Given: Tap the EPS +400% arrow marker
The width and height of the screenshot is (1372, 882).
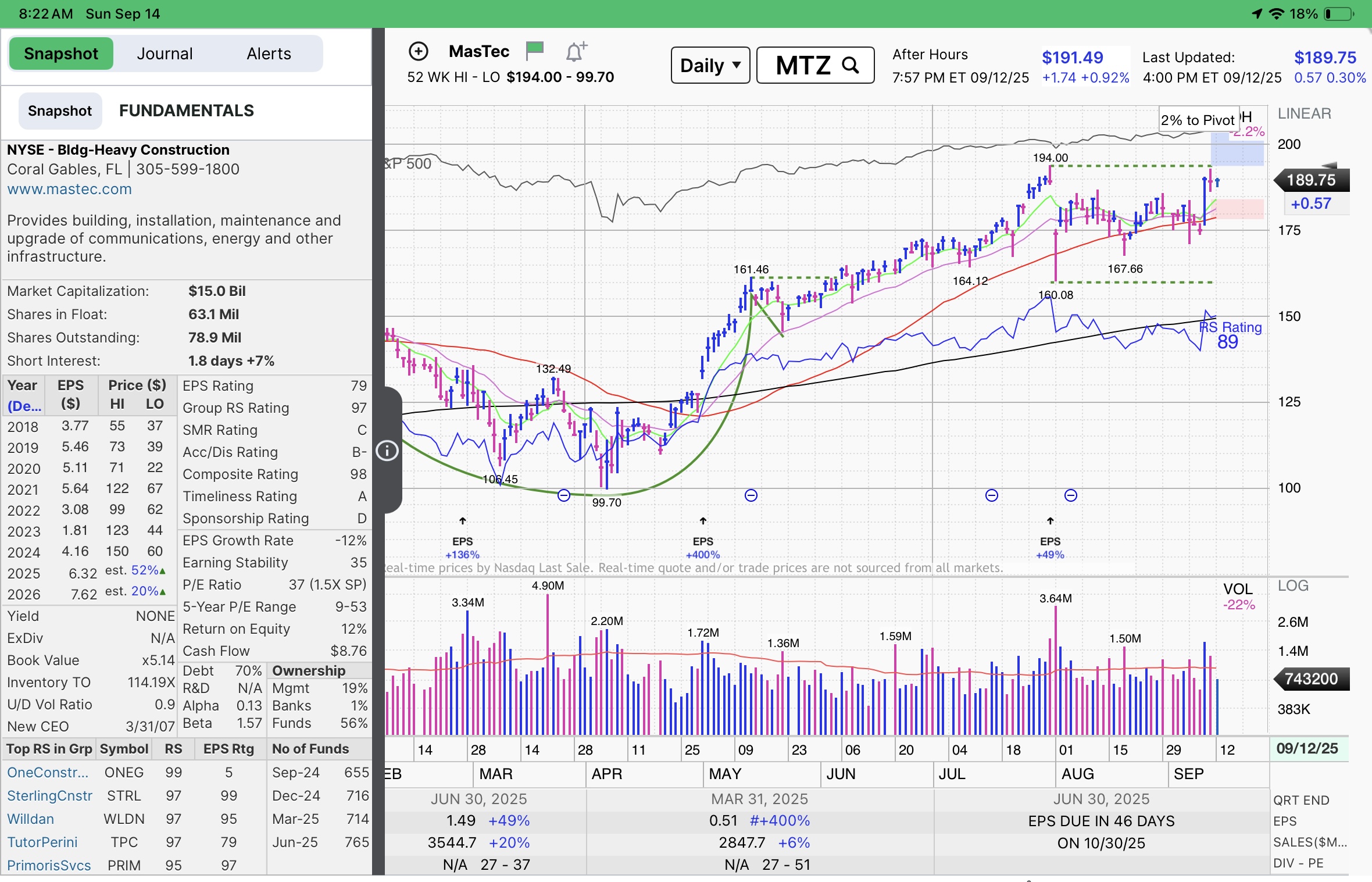Looking at the screenshot, I should (703, 521).
